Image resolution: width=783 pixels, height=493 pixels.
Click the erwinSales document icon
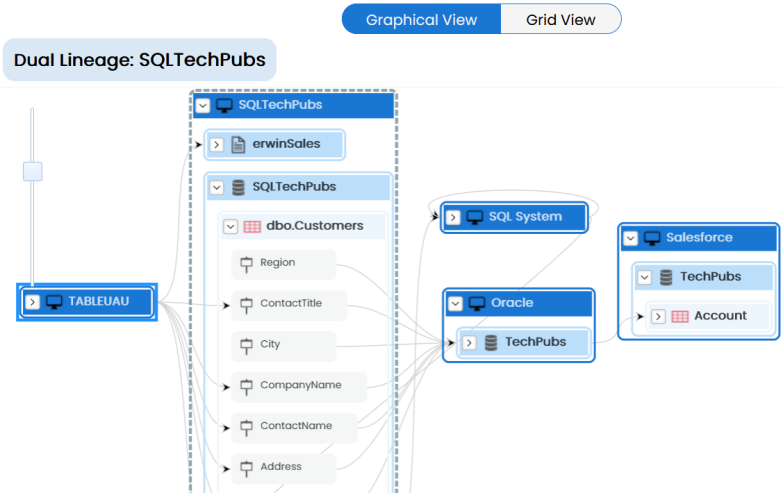pos(238,144)
